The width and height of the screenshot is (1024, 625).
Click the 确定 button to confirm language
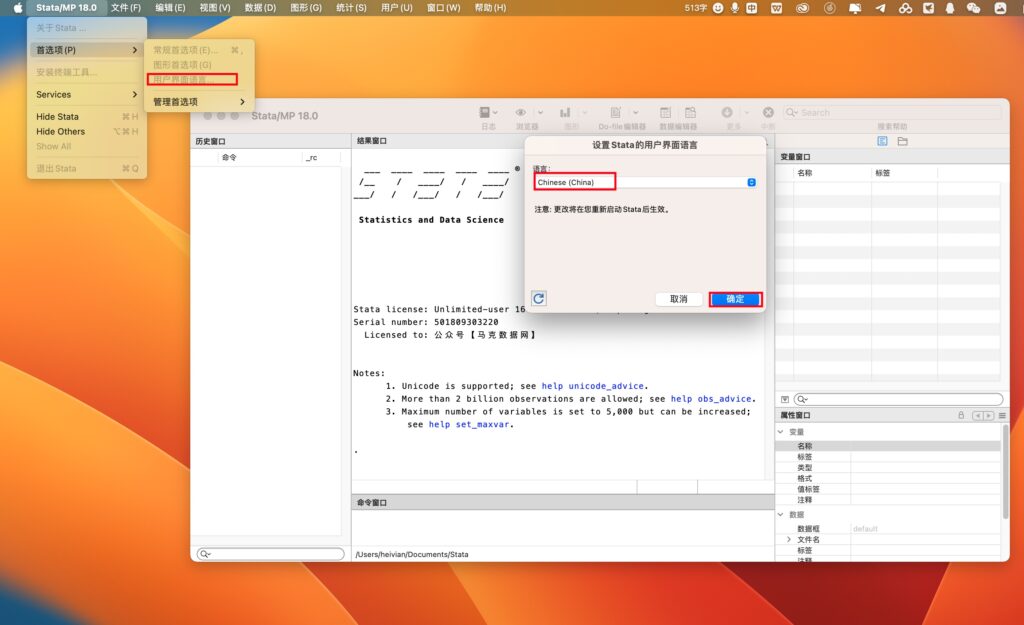735,298
